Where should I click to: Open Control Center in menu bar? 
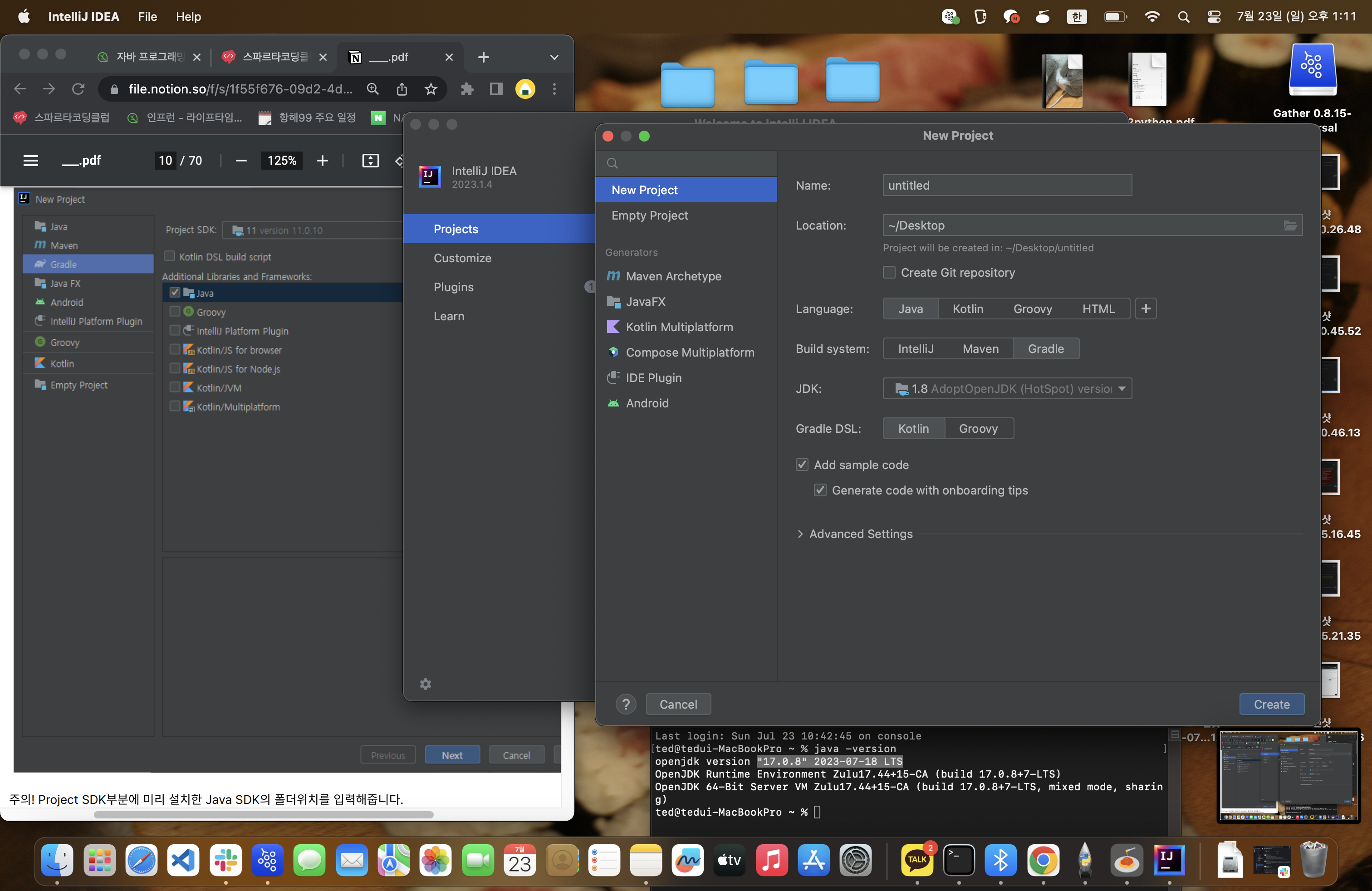[1214, 17]
